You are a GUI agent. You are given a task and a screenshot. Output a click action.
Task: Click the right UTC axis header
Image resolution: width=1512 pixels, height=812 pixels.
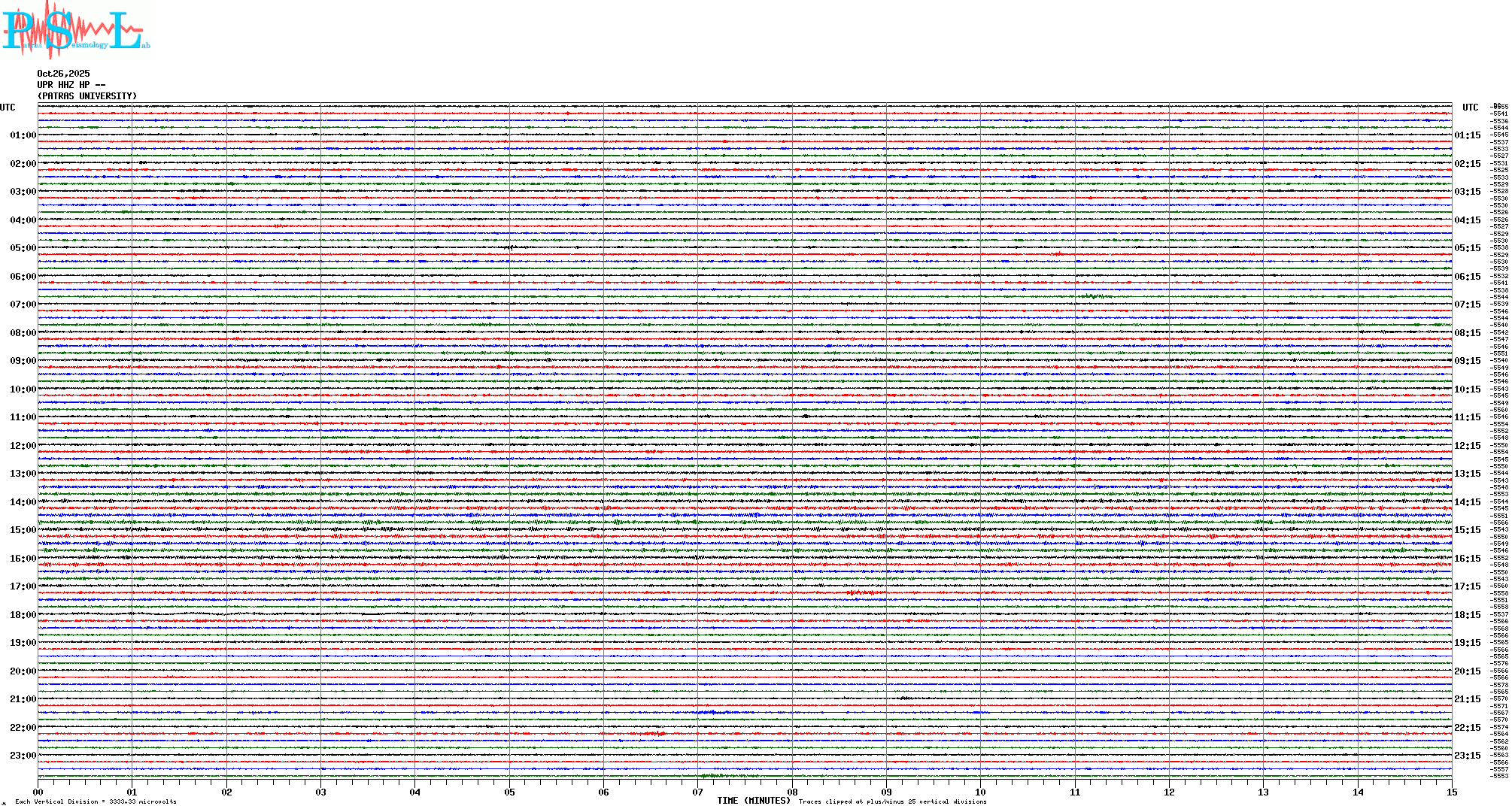[1470, 108]
